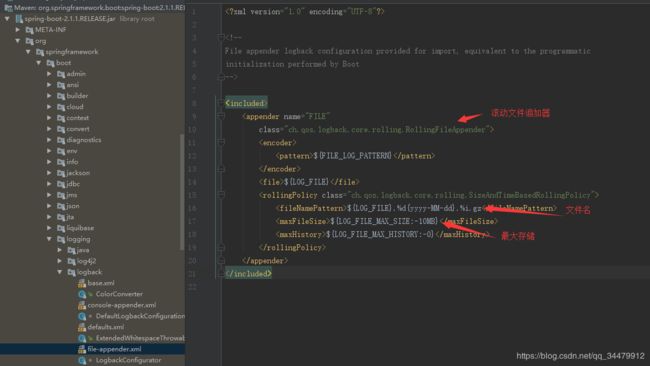
Task: Fold the XML comment block marker
Action: 221,37
